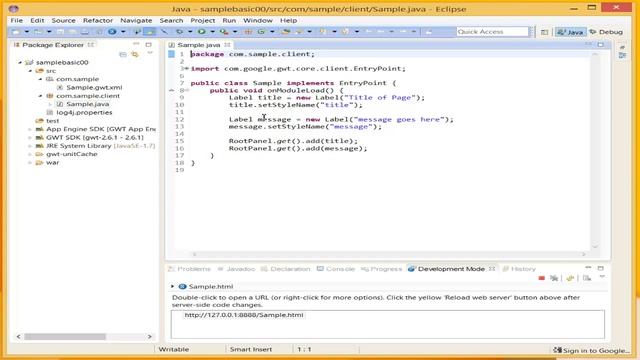Switch to the Javadoc tab

236,269
